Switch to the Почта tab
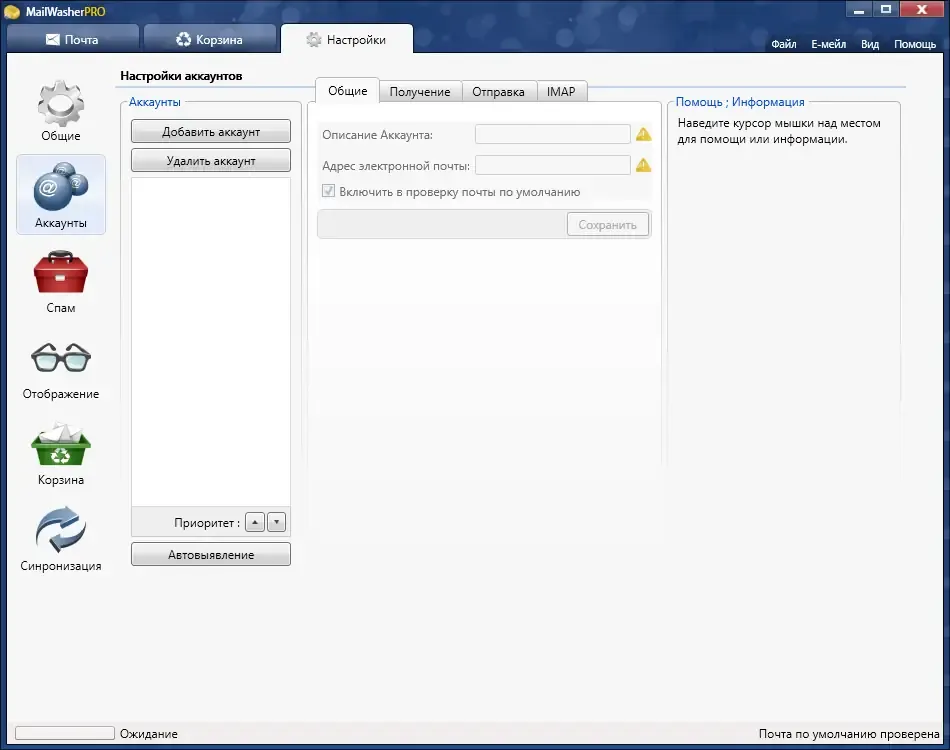Image resolution: width=950 pixels, height=750 pixels. coord(72,39)
